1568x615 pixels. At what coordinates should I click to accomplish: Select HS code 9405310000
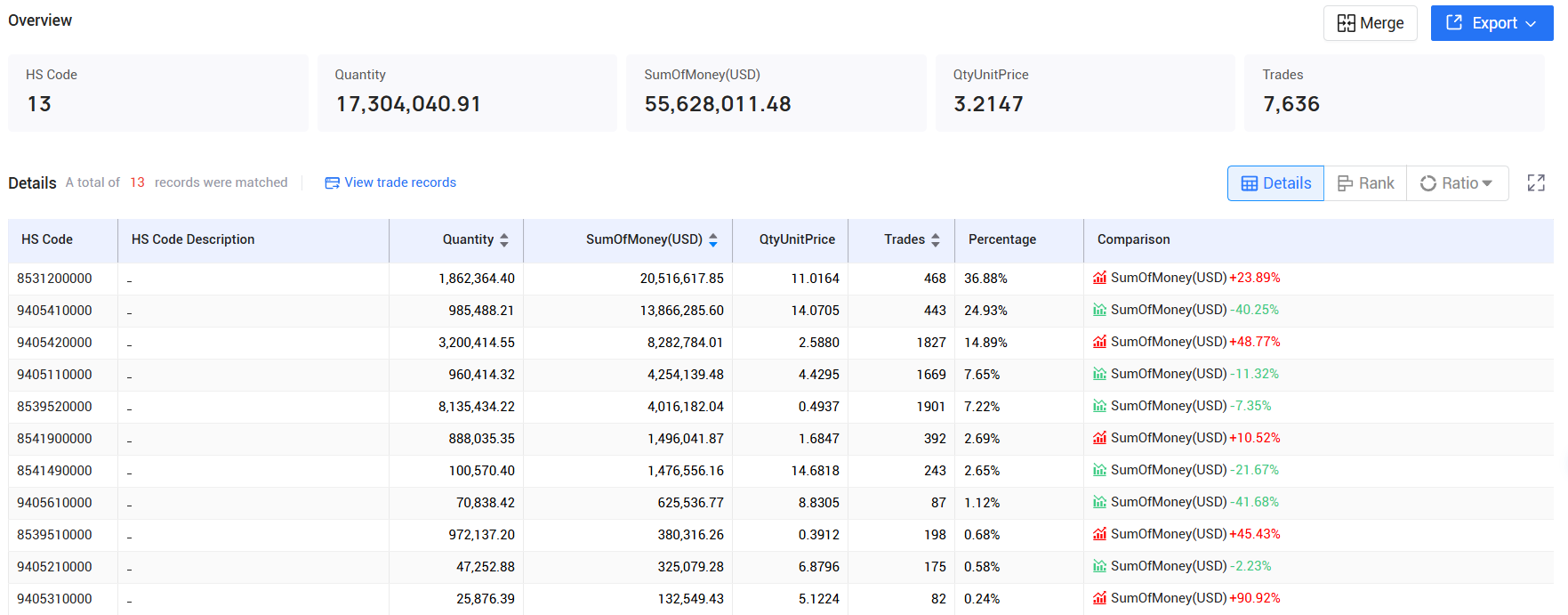pos(54,599)
